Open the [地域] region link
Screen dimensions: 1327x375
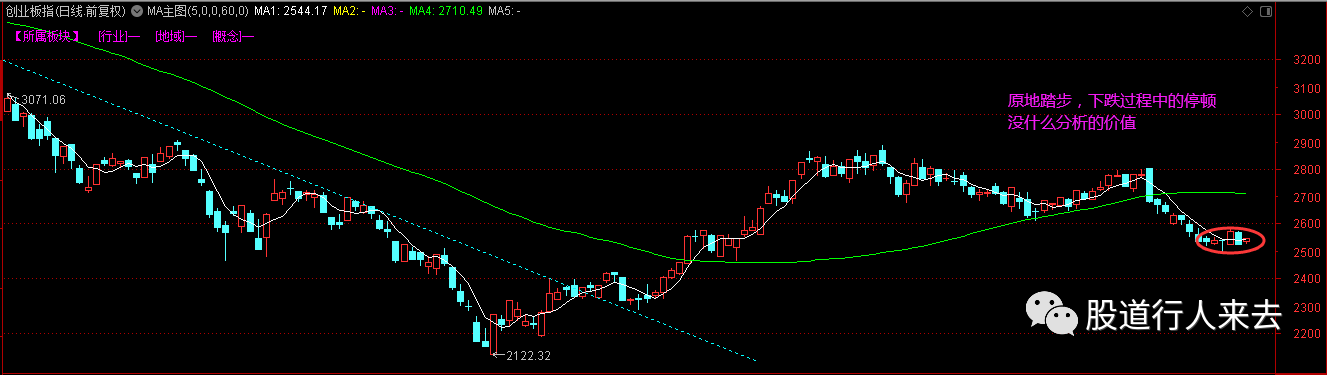pos(177,36)
